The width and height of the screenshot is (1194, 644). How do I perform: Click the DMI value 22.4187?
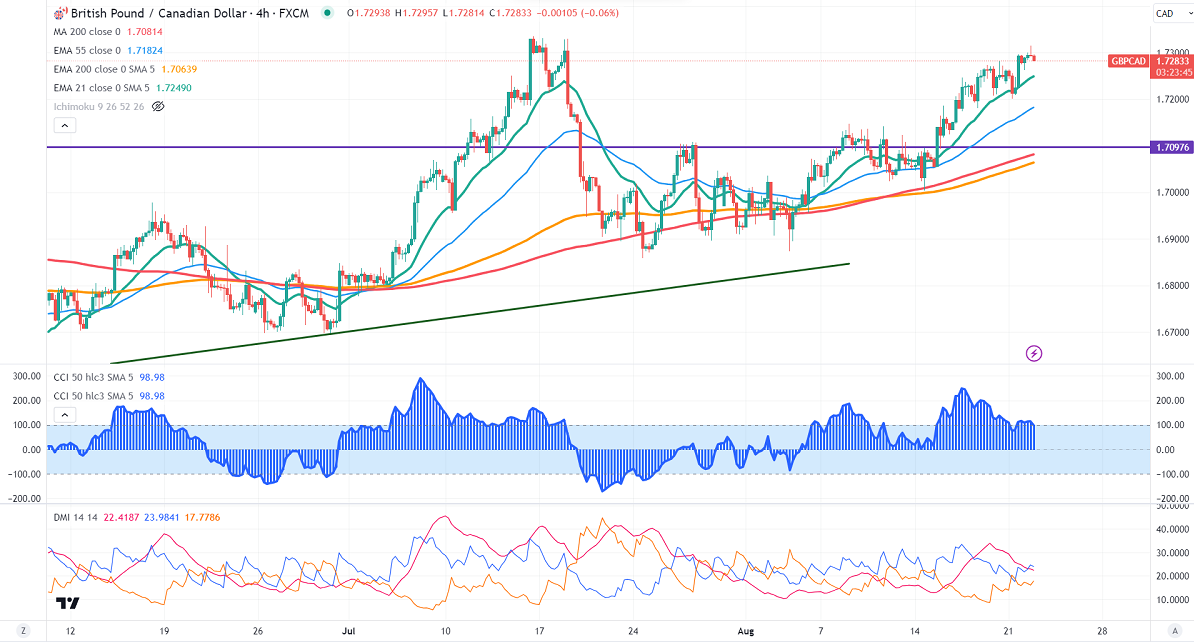pos(122,518)
